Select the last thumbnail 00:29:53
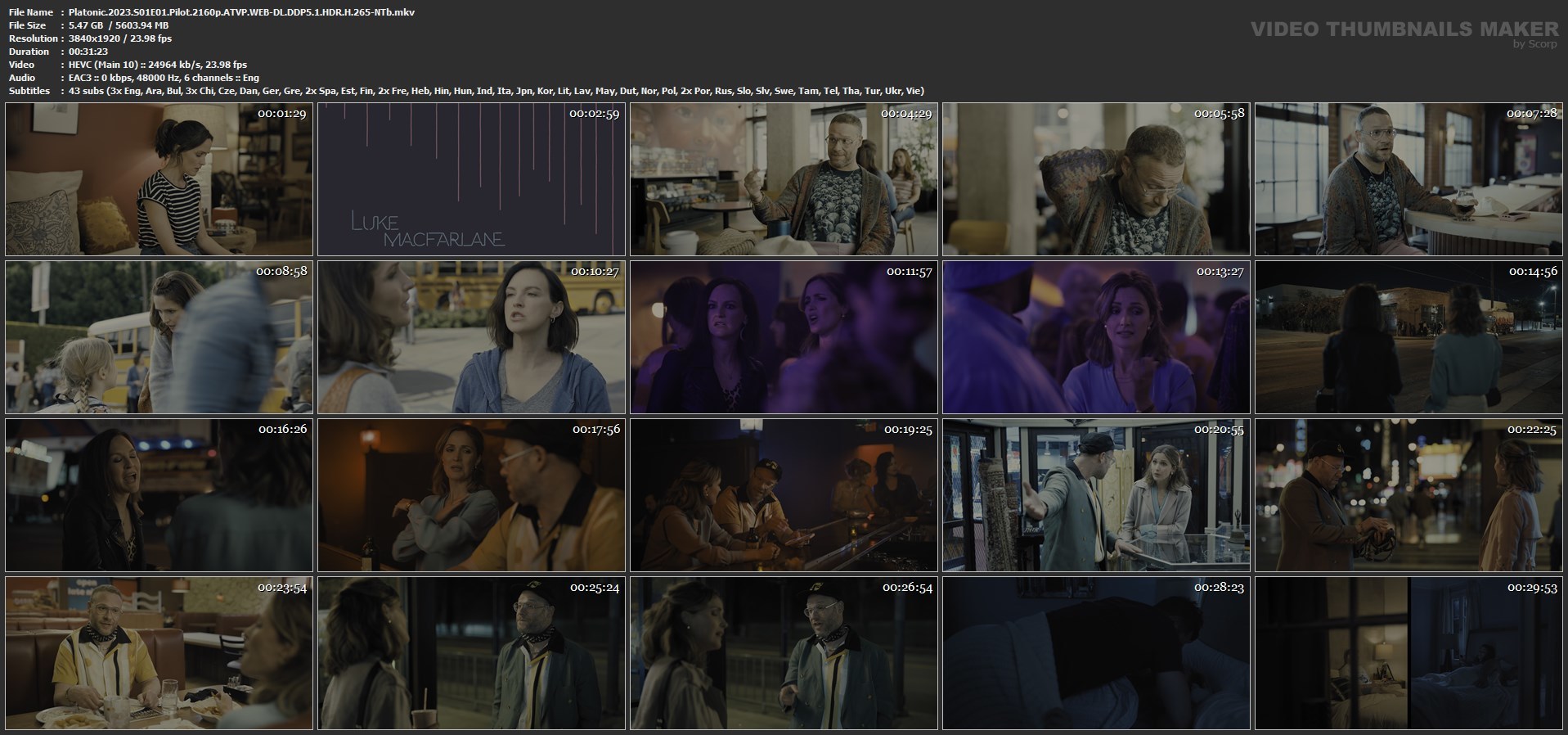 [x=1409, y=653]
